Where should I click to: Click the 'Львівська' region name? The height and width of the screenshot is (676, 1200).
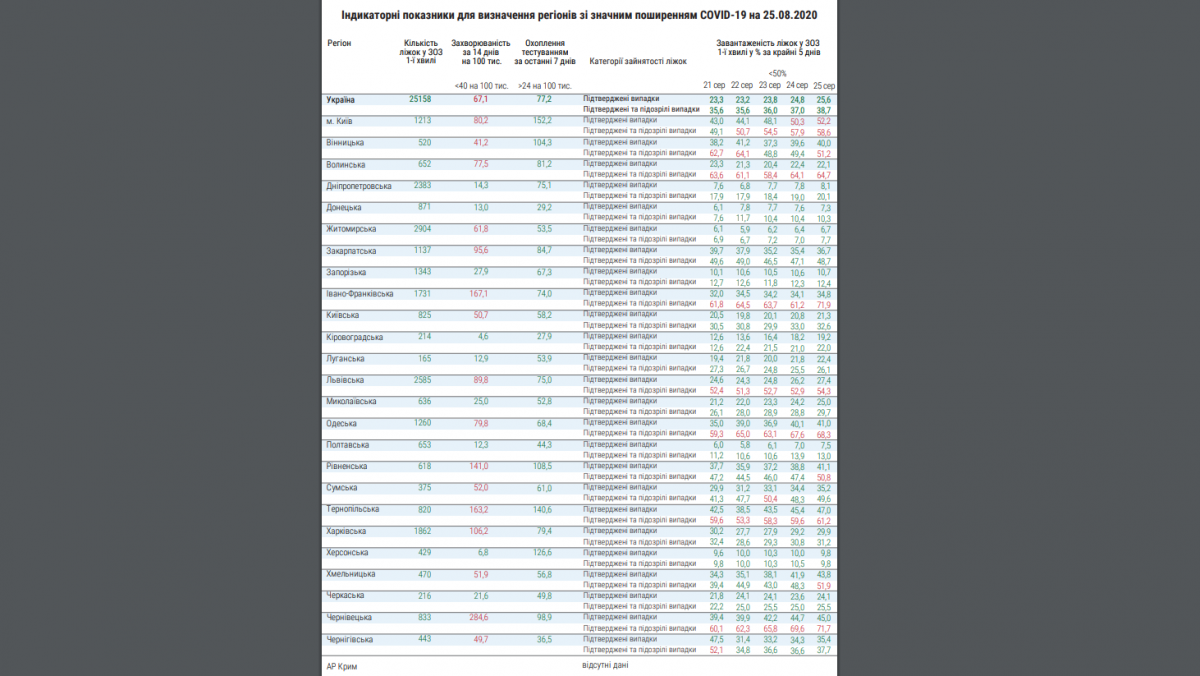345,380
